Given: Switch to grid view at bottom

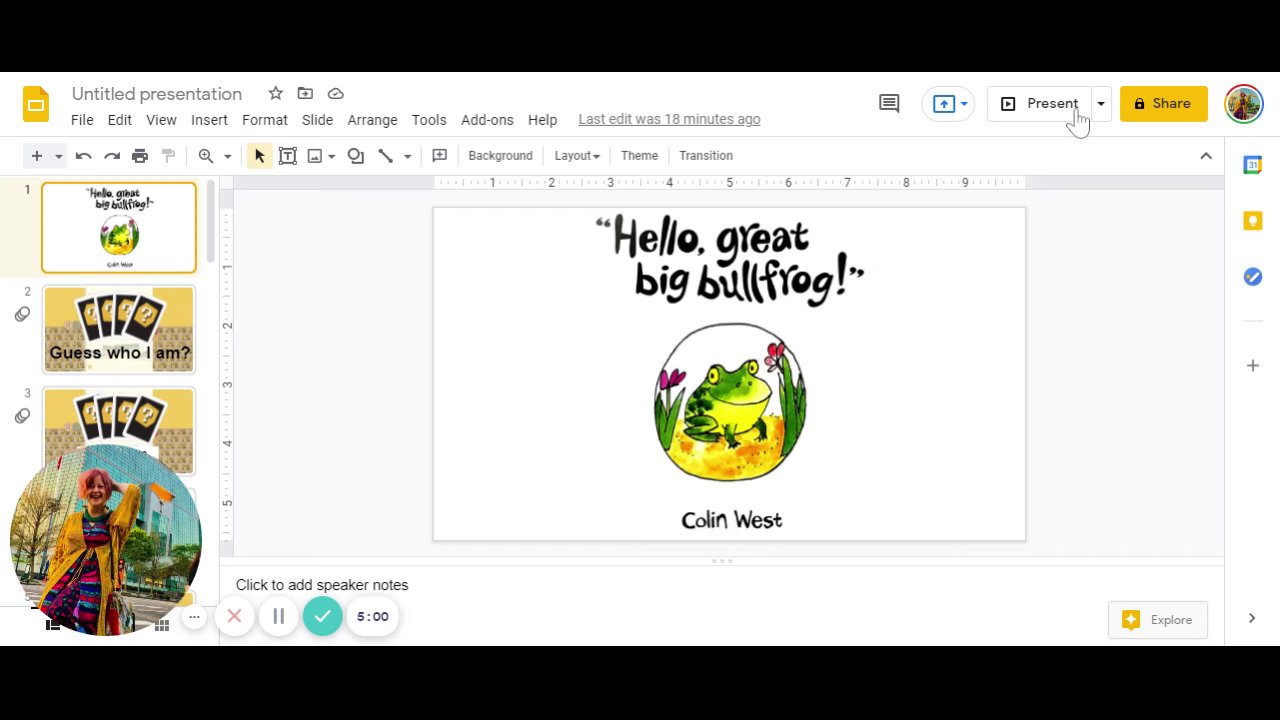Looking at the screenshot, I should (161, 625).
